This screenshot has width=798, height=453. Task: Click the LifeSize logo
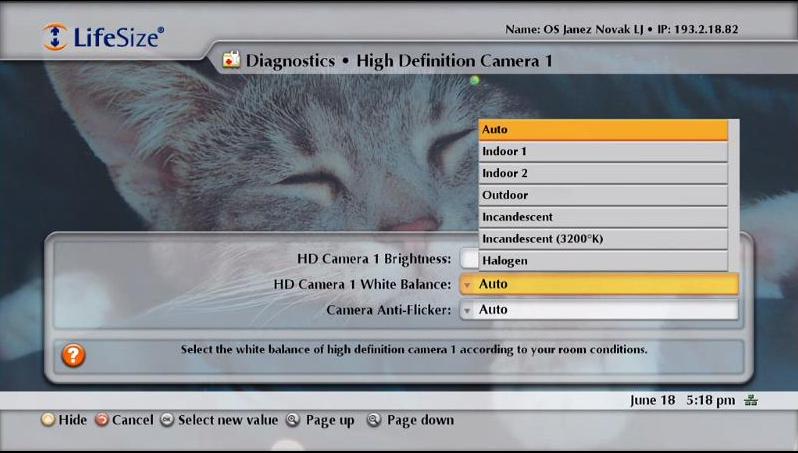click(103, 37)
